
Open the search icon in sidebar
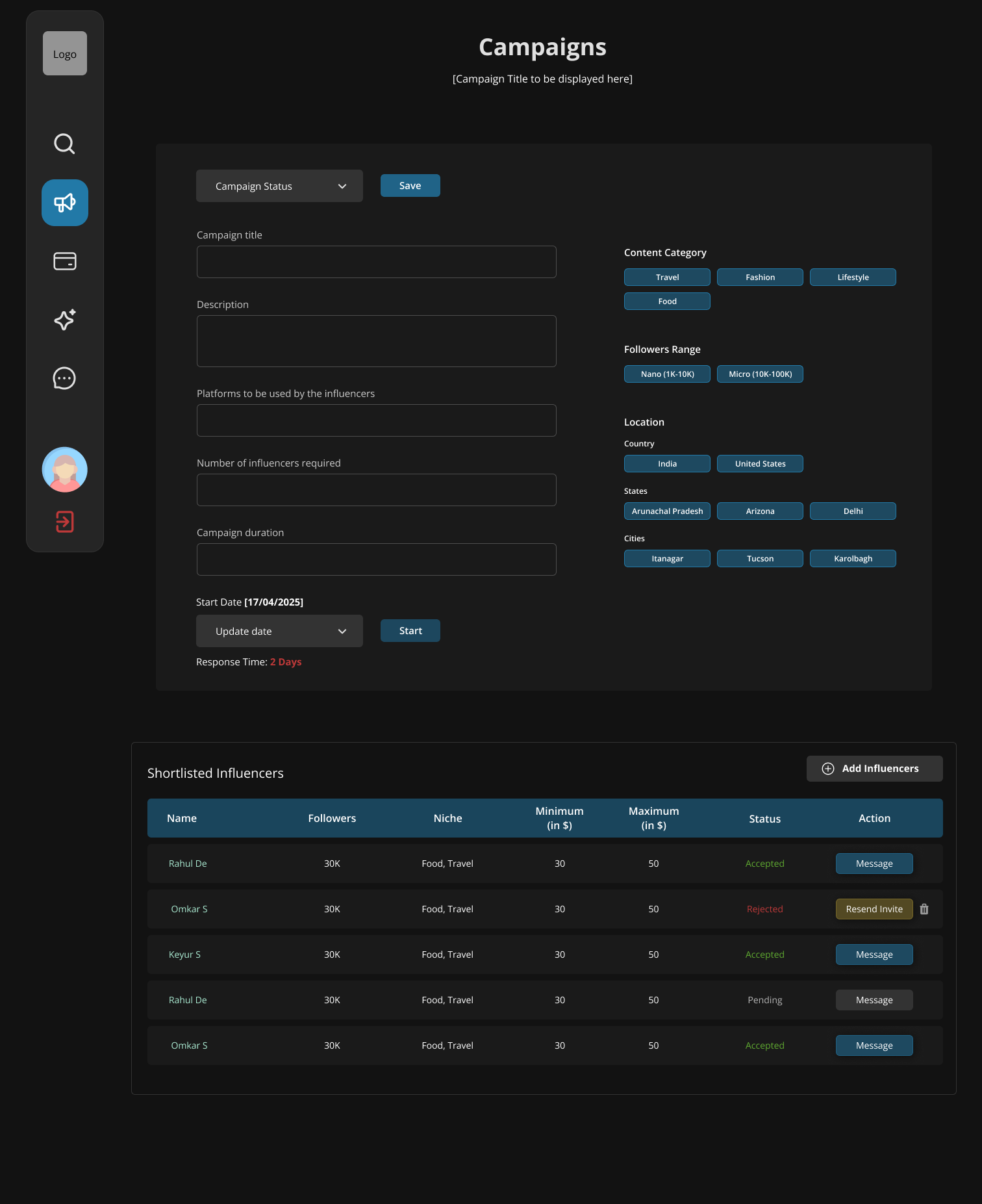(64, 144)
